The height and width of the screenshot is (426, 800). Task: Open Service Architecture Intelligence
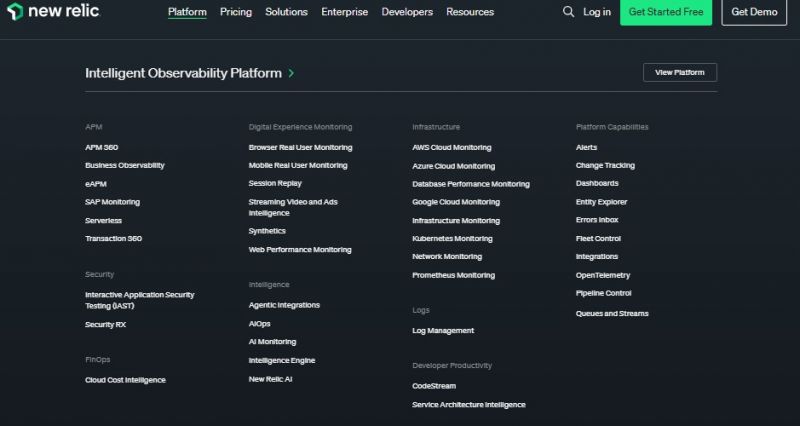[469, 405]
